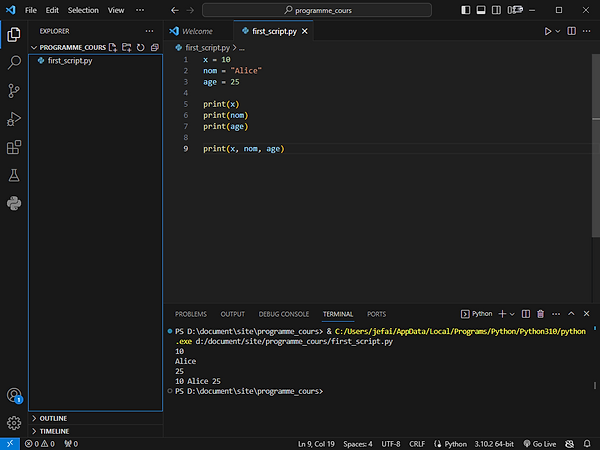Add a new terminal
The image size is (600, 450).
click(x=502, y=314)
